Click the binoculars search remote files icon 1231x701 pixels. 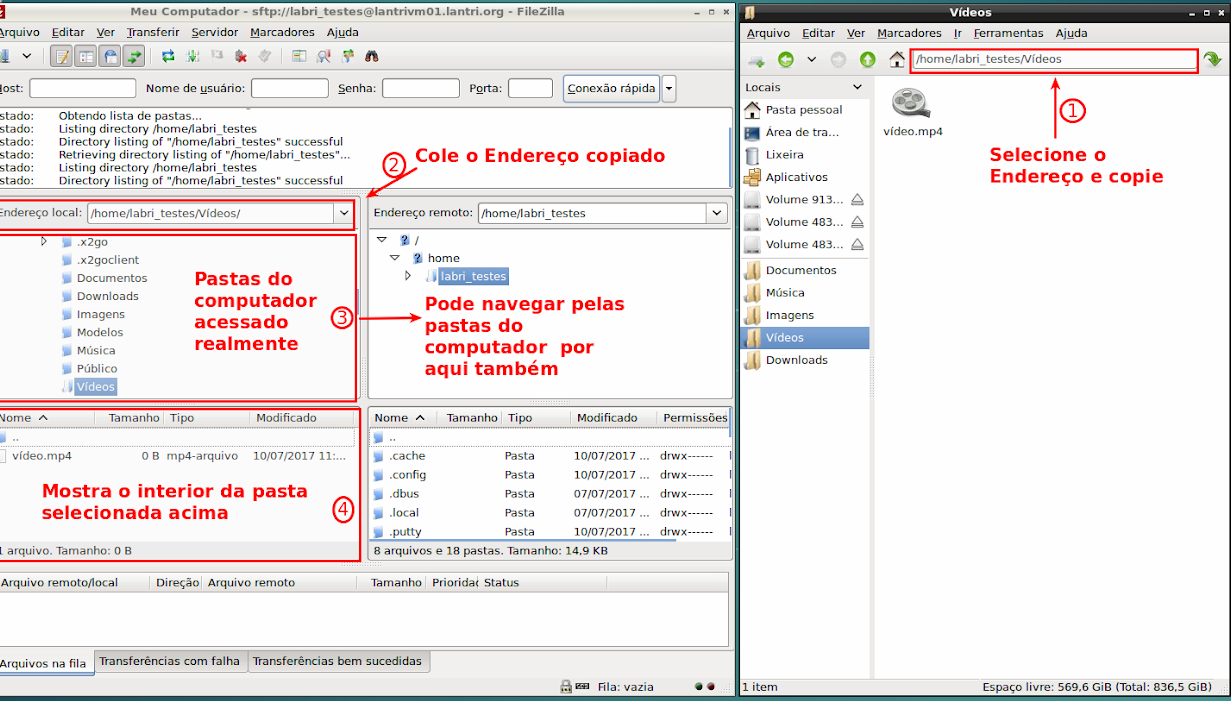pyautogui.click(x=371, y=57)
